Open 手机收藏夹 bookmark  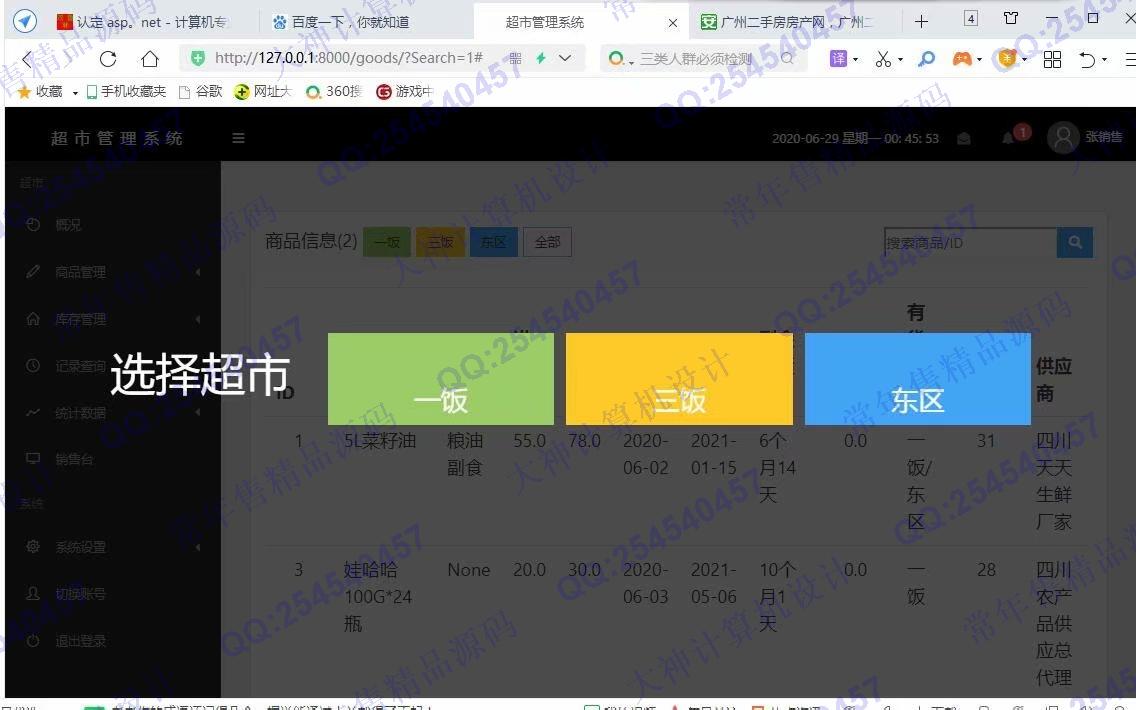point(126,91)
